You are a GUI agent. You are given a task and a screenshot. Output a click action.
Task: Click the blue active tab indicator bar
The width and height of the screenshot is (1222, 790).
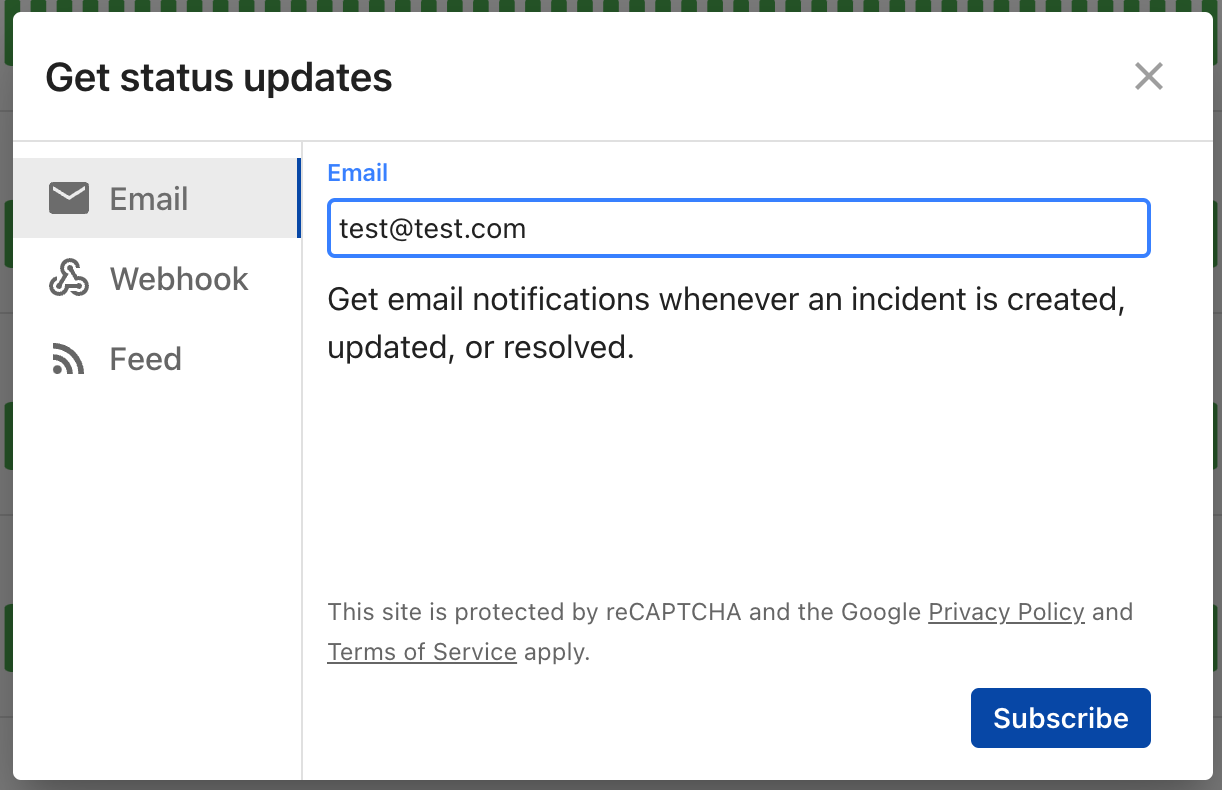point(298,198)
